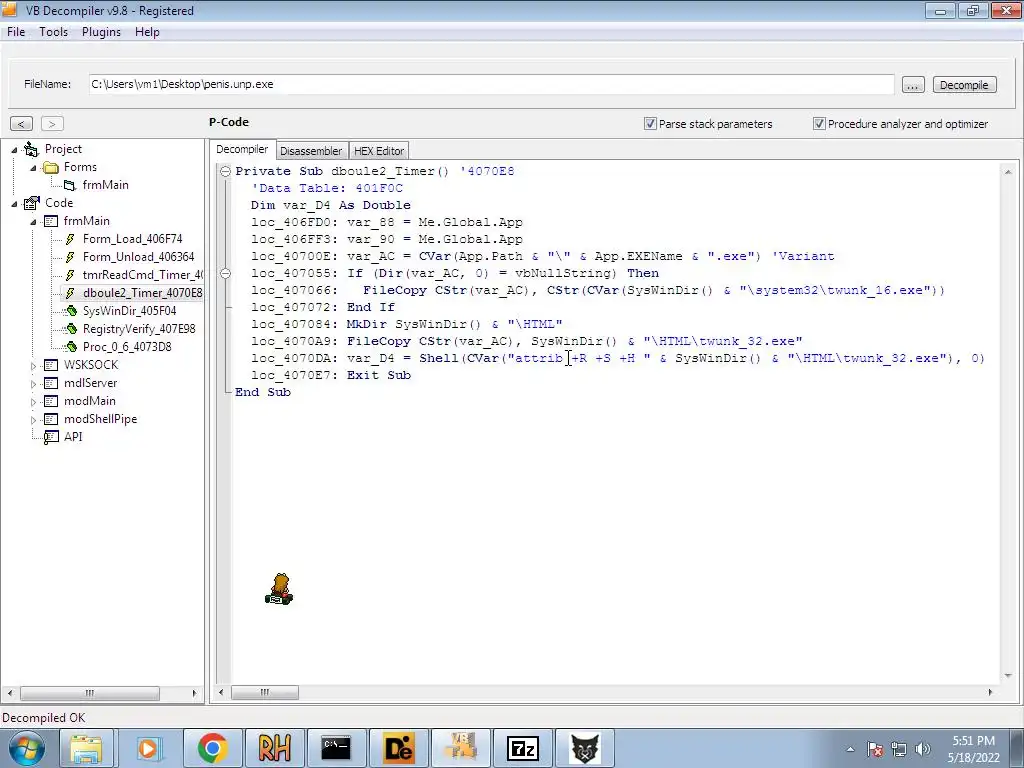Image resolution: width=1024 pixels, height=768 pixels.
Task: Collapse the If block fold marker
Action: click(225, 273)
